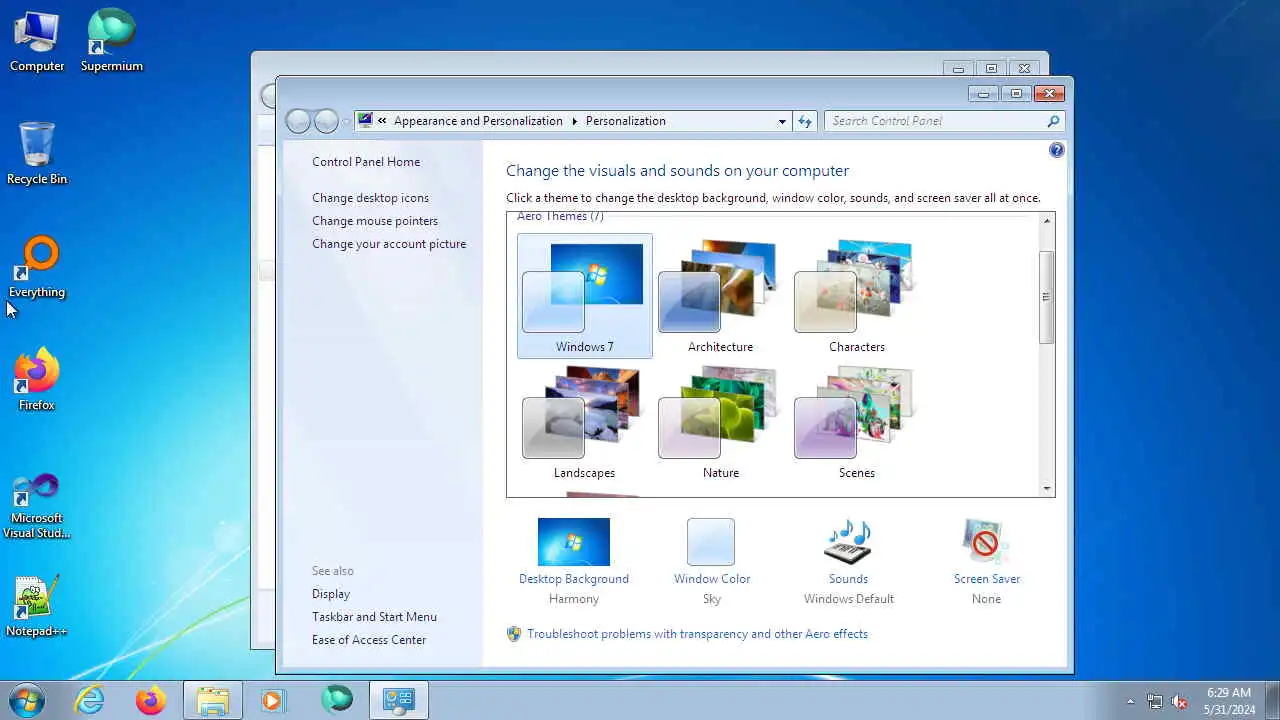
Task: Select the Windows 7 Aero theme
Action: [x=585, y=296]
